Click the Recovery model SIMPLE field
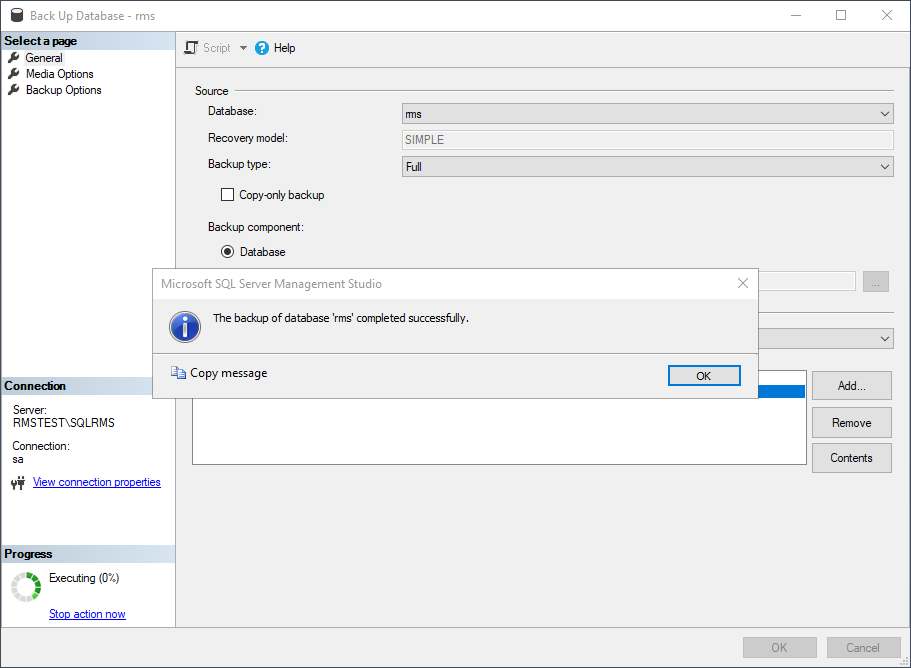Screen dimensions: 911x668 click(647, 139)
